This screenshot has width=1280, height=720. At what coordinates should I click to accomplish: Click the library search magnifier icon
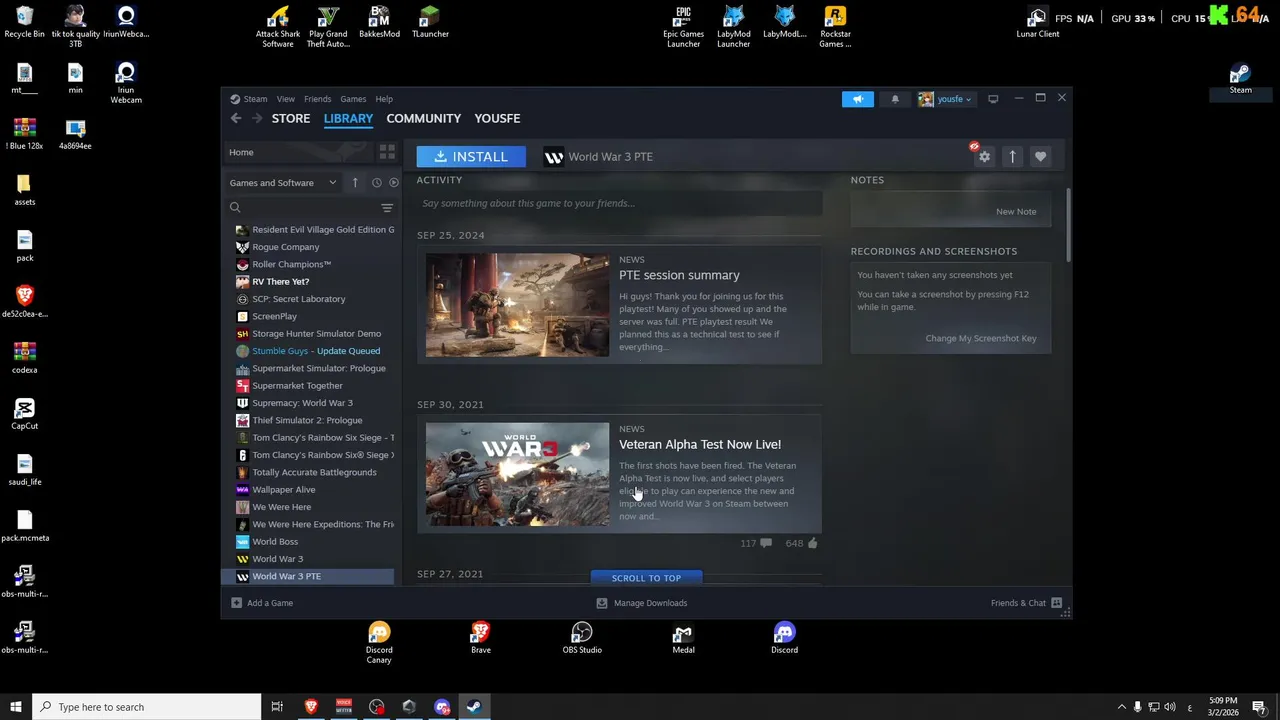(x=235, y=208)
